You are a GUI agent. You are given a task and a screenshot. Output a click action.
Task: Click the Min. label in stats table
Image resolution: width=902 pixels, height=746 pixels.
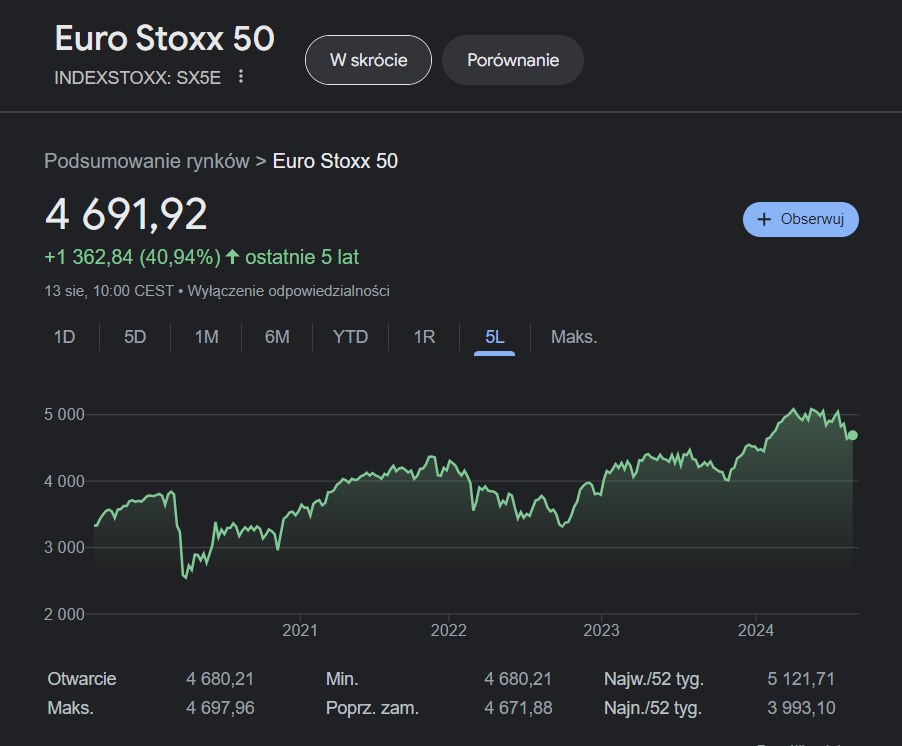click(342, 679)
